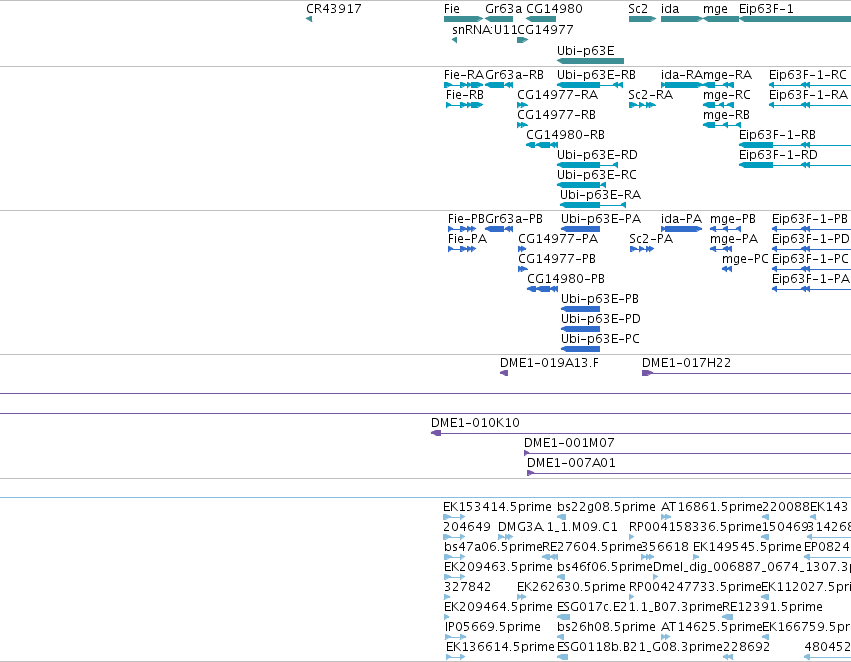Click the Sc2-RA transcript label

pos(650,95)
